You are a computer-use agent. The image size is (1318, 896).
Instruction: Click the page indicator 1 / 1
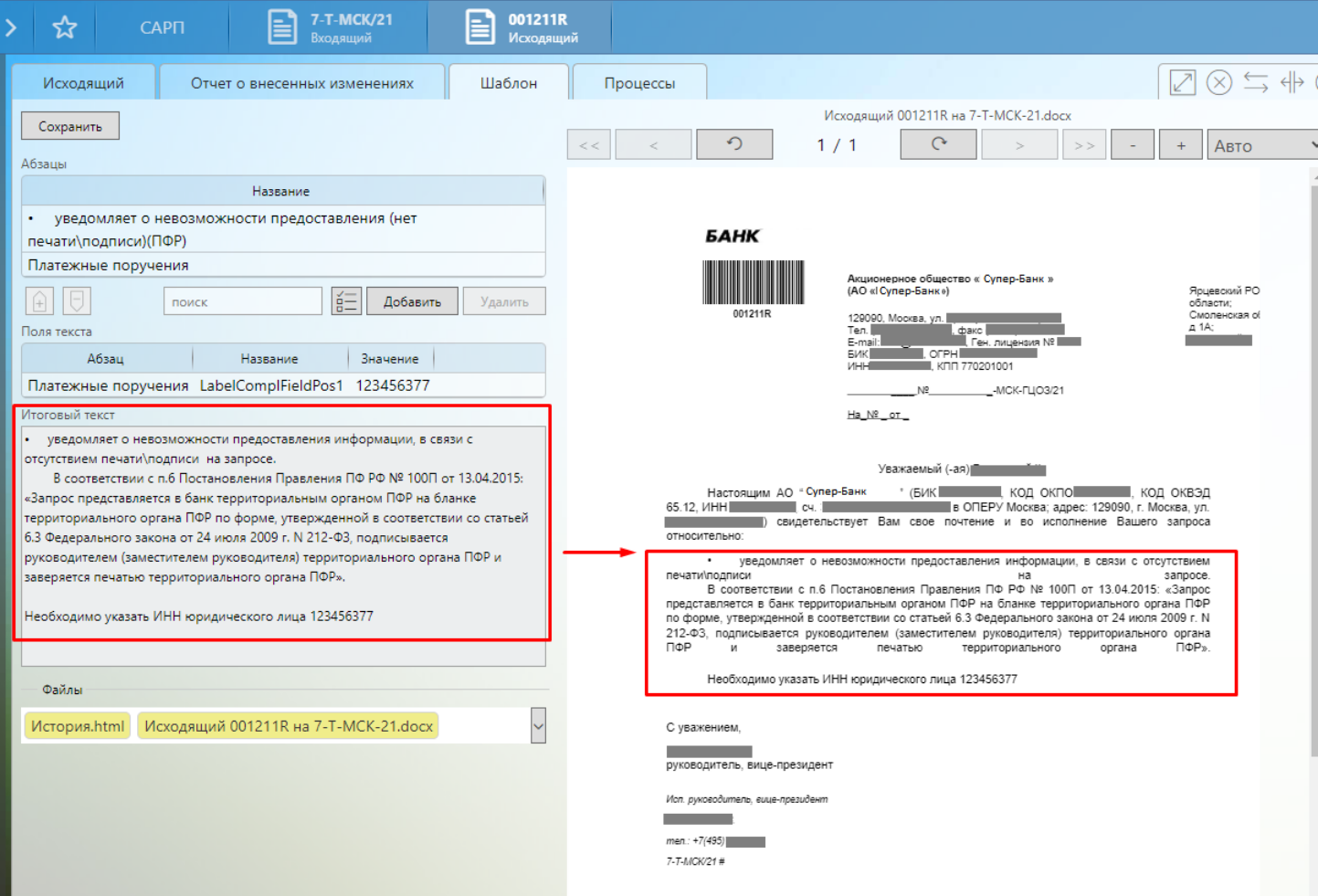click(837, 145)
